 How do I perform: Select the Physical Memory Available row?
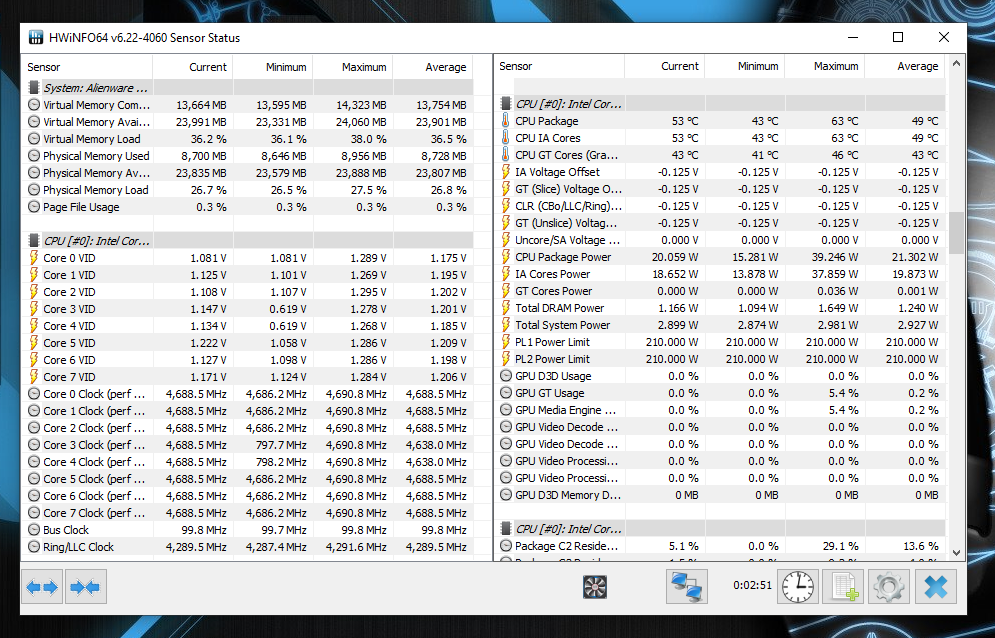coord(247,173)
